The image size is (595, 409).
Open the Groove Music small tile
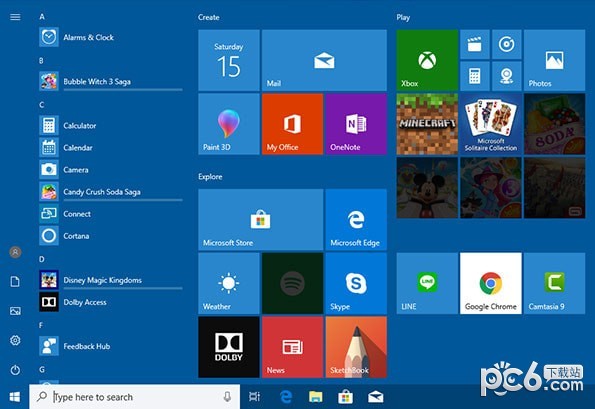[507, 44]
